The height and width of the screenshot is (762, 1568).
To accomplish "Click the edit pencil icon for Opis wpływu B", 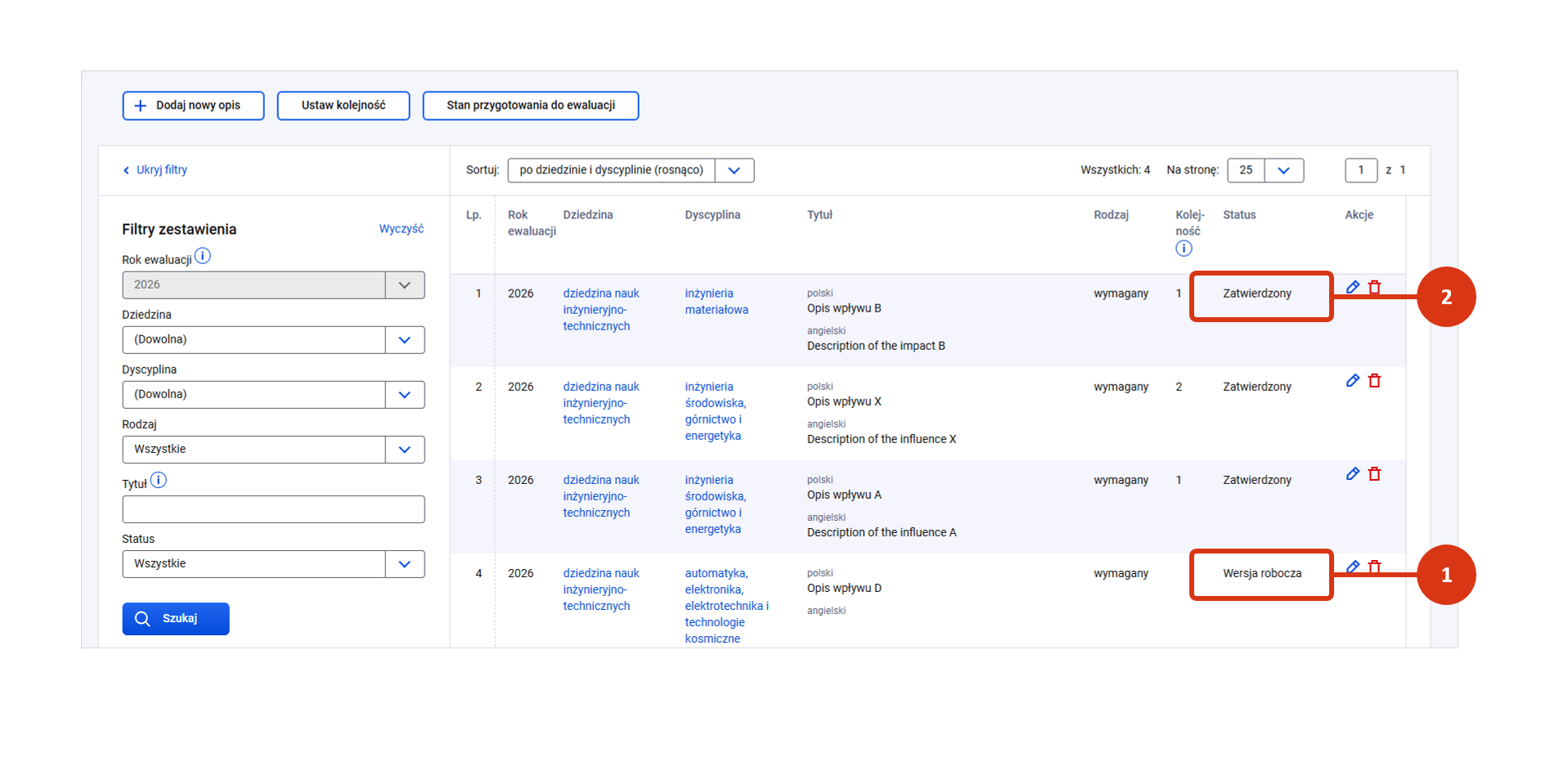I will (1352, 287).
